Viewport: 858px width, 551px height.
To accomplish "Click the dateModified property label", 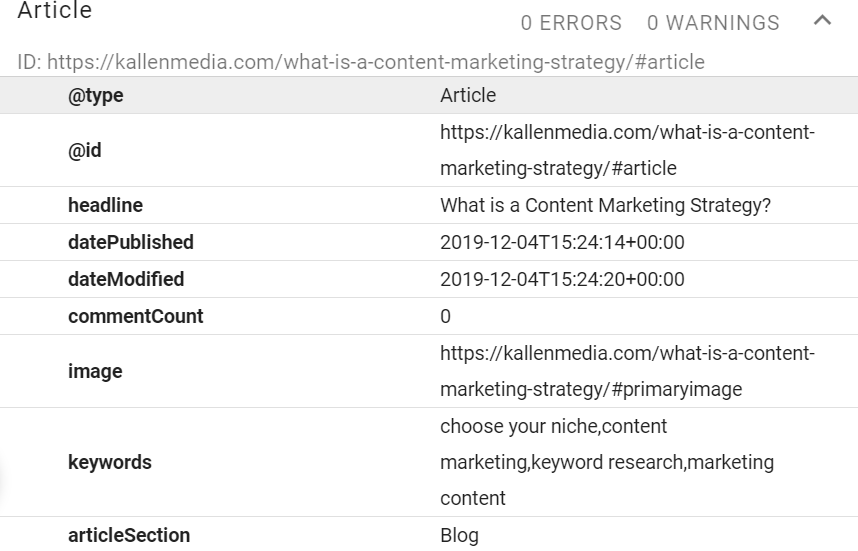I will [126, 279].
